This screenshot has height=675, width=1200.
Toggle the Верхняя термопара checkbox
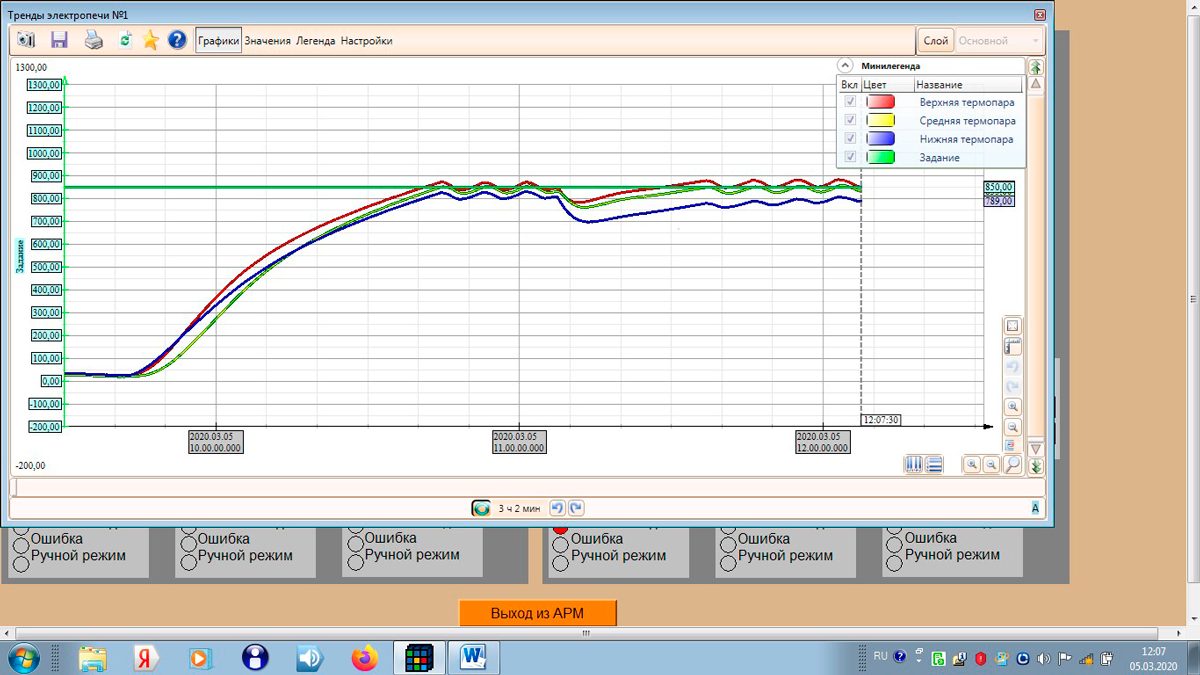coord(850,102)
